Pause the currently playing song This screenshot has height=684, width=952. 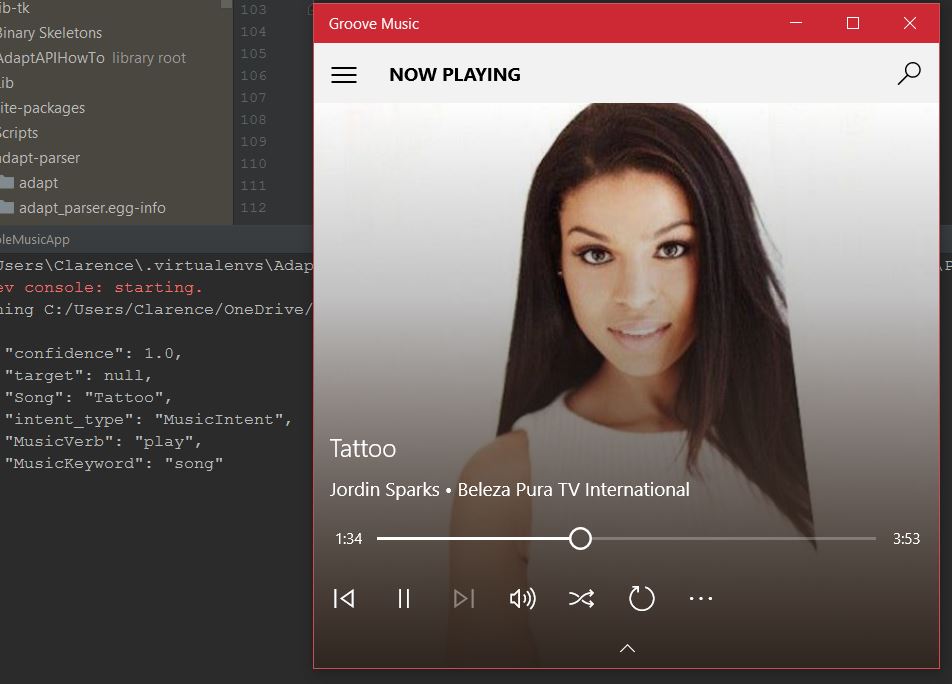pos(404,598)
